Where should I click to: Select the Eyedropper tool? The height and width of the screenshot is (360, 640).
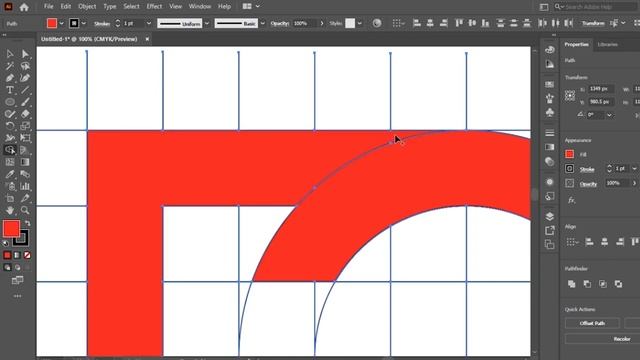click(10, 174)
